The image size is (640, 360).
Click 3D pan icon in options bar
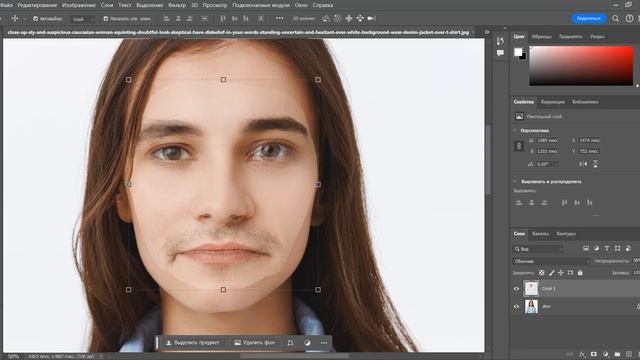349,18
